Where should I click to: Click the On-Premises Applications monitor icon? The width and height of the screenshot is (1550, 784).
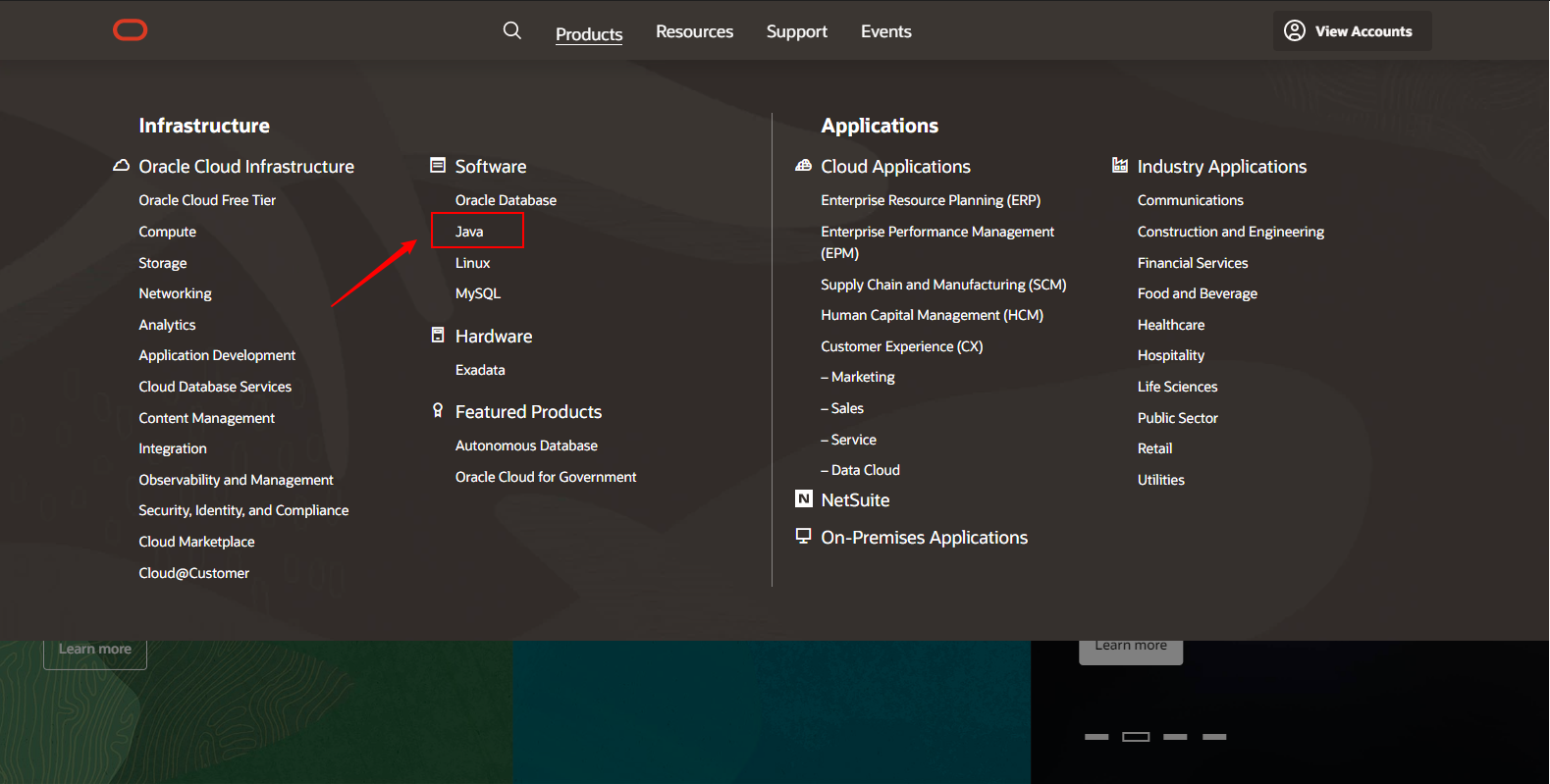pos(803,536)
